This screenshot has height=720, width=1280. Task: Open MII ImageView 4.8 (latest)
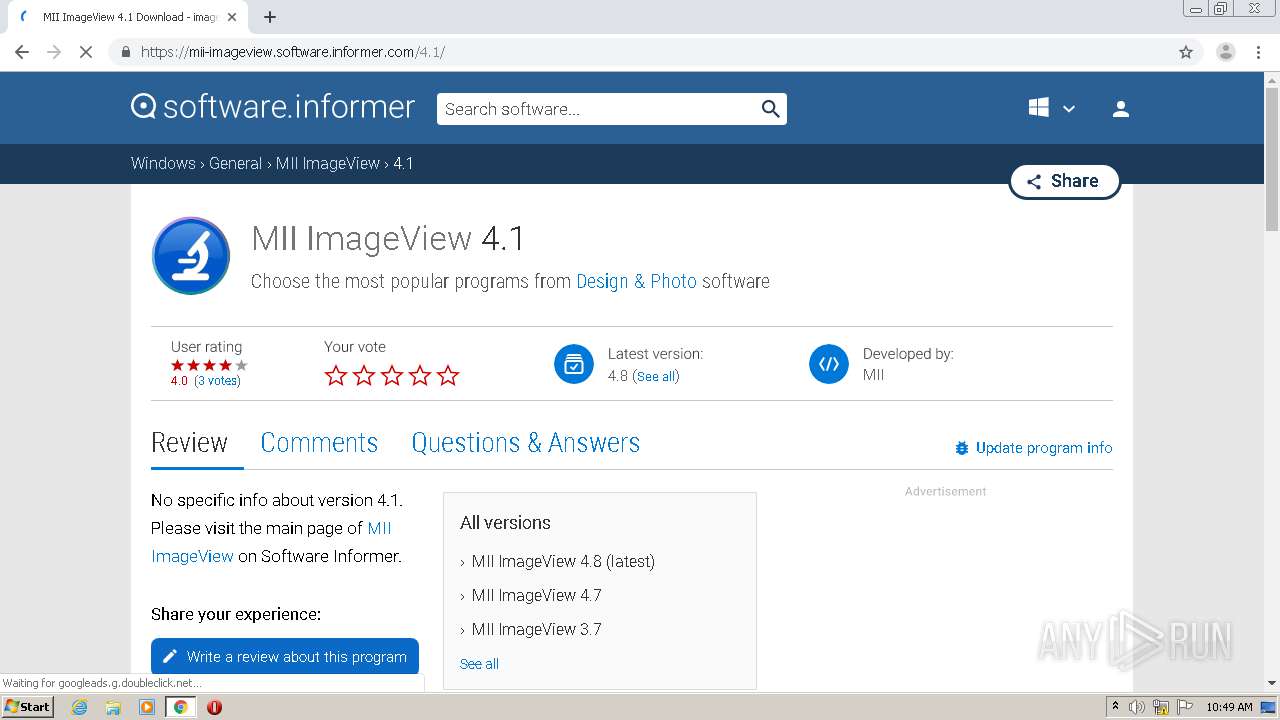[563, 561]
